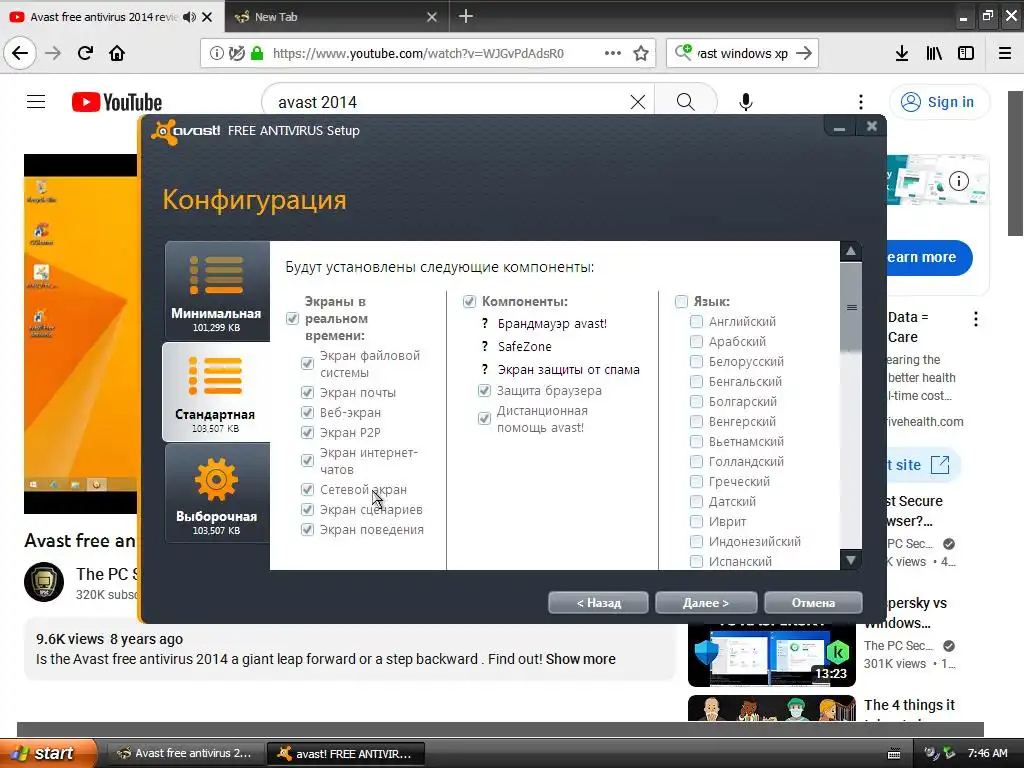1024x768 pixels.
Task: Open the Firefox downloads panel
Action: click(901, 53)
